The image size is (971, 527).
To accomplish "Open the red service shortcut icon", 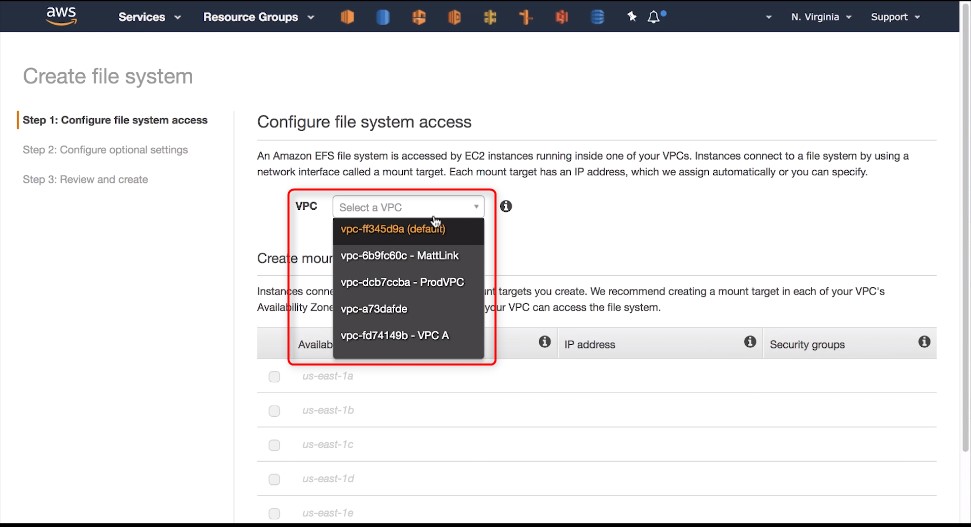I will [x=562, y=17].
